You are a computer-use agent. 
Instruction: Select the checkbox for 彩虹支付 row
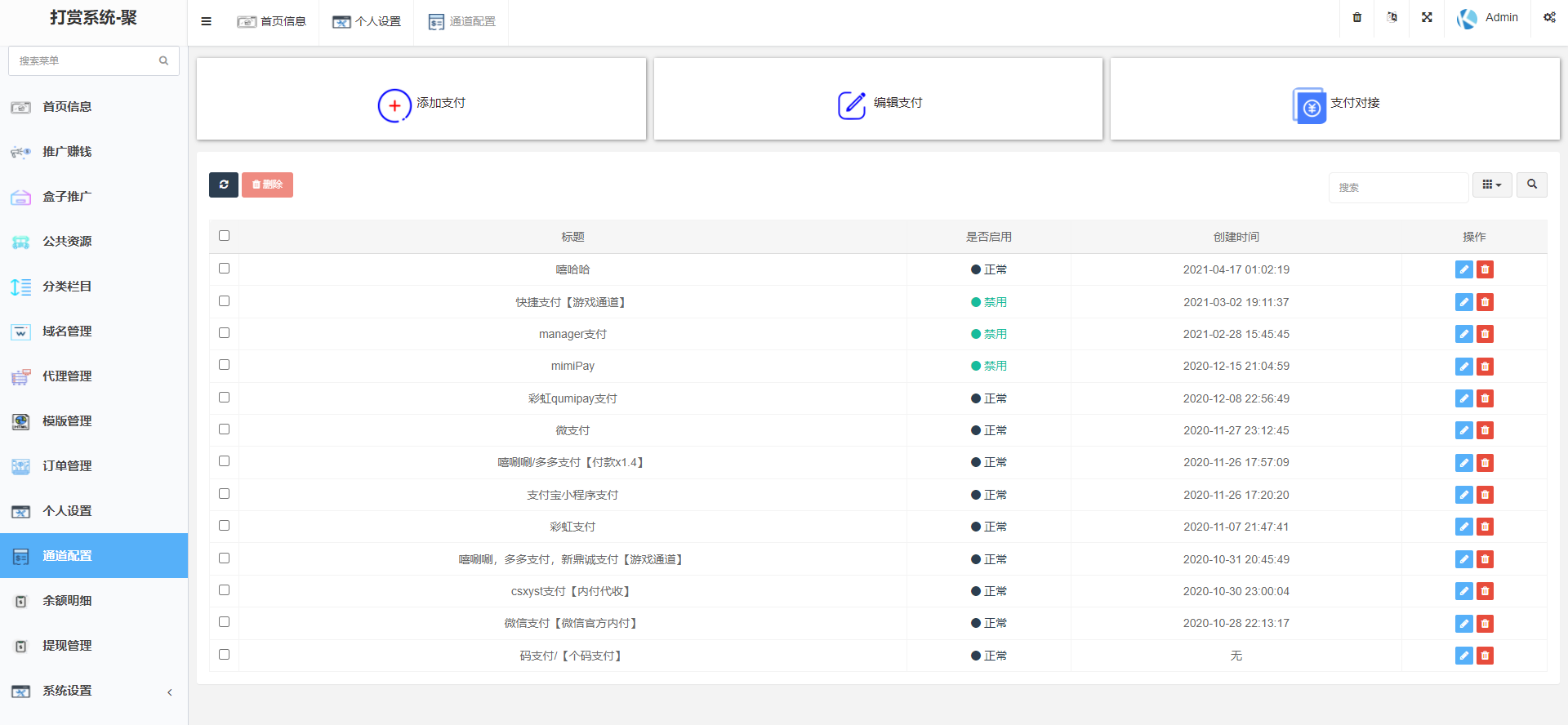click(x=224, y=526)
